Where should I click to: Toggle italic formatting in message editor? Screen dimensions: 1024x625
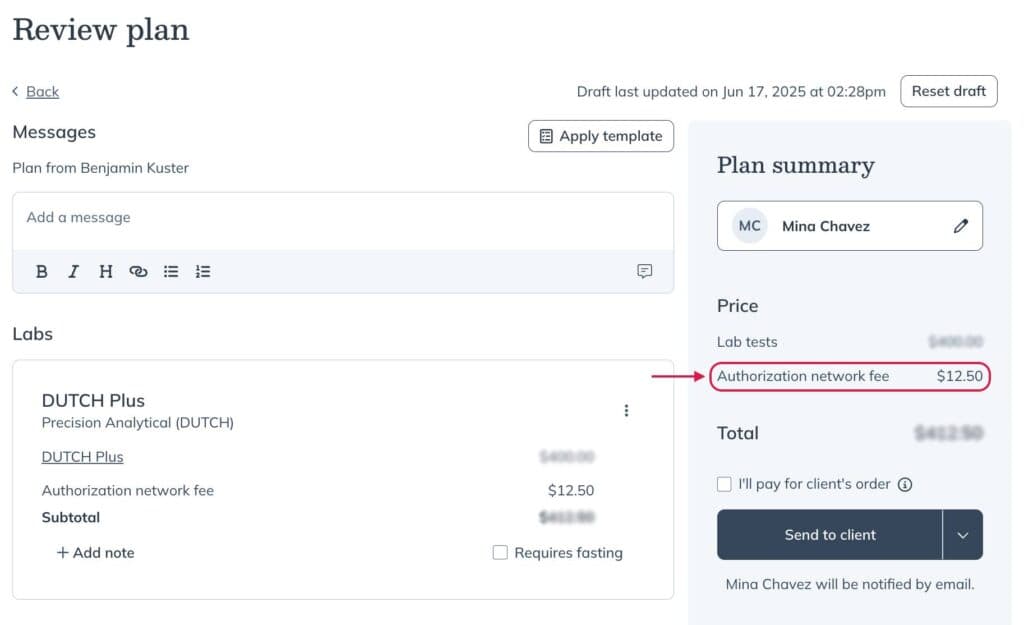point(74,272)
